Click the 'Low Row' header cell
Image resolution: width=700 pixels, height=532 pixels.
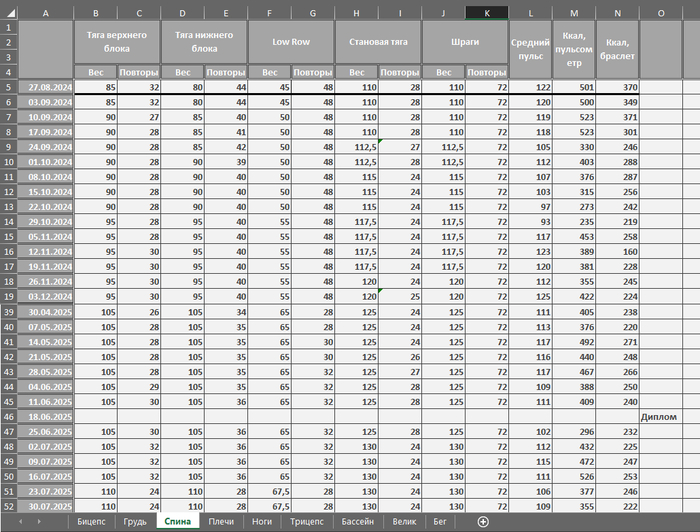tap(291, 42)
